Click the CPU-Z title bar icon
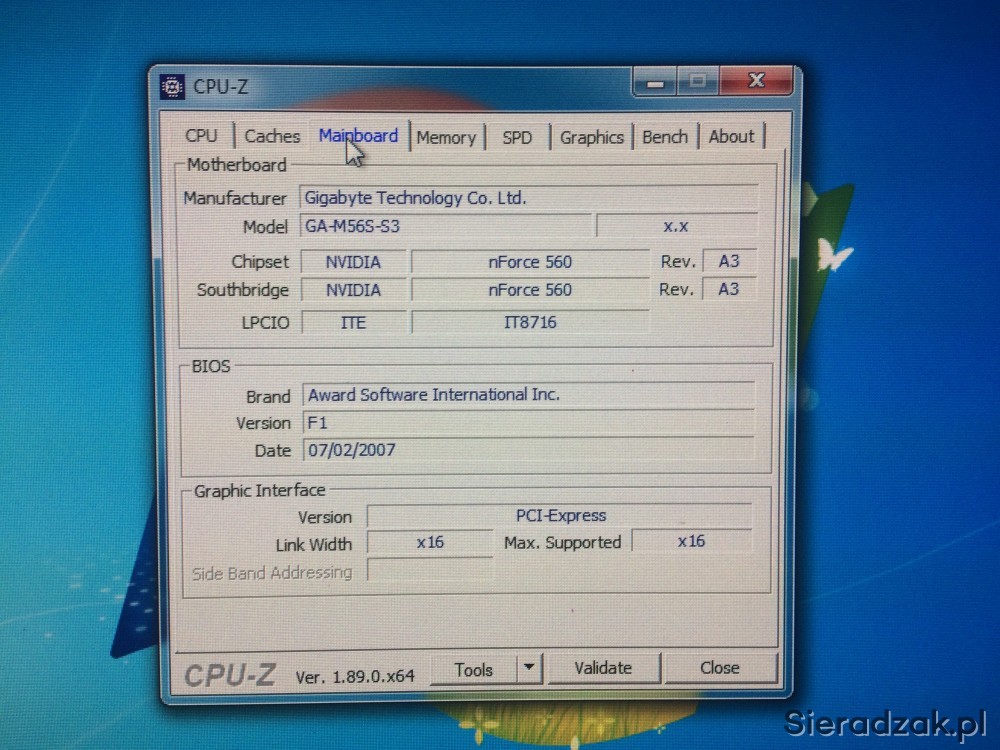The width and height of the screenshot is (1000, 750). 172,87
